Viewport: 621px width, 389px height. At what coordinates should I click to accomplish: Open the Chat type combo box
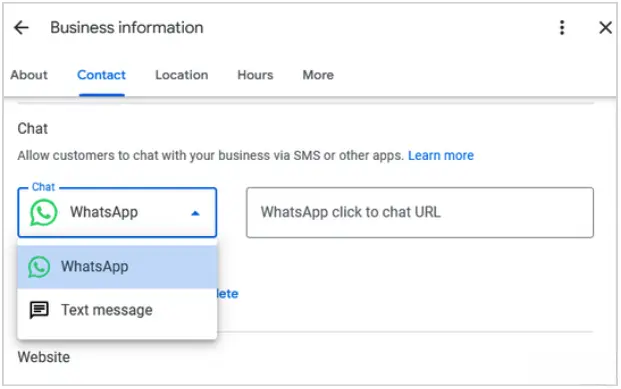pyautogui.click(x=117, y=213)
